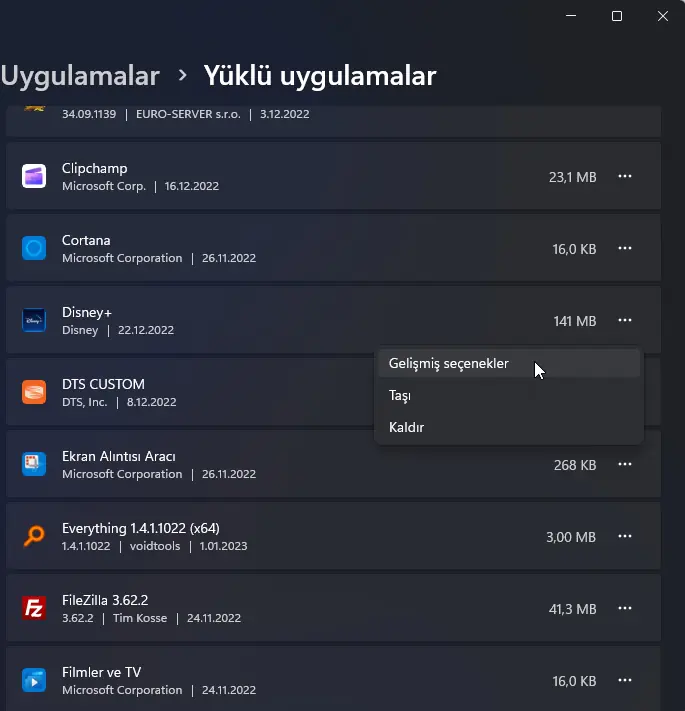
Task: Click the 3,00 MB size value
Action: pyautogui.click(x=571, y=537)
